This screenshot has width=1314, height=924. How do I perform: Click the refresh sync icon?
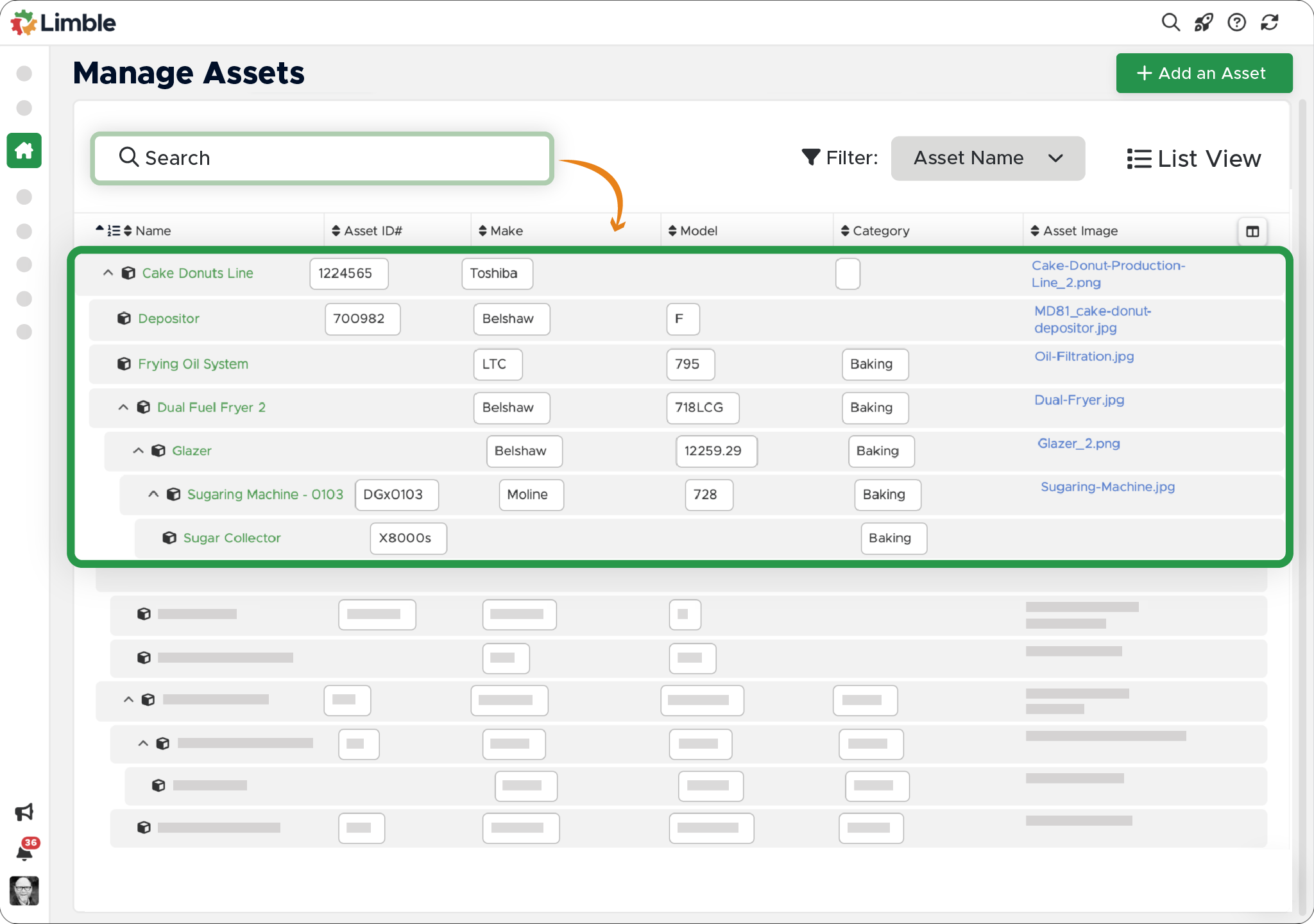1270,22
